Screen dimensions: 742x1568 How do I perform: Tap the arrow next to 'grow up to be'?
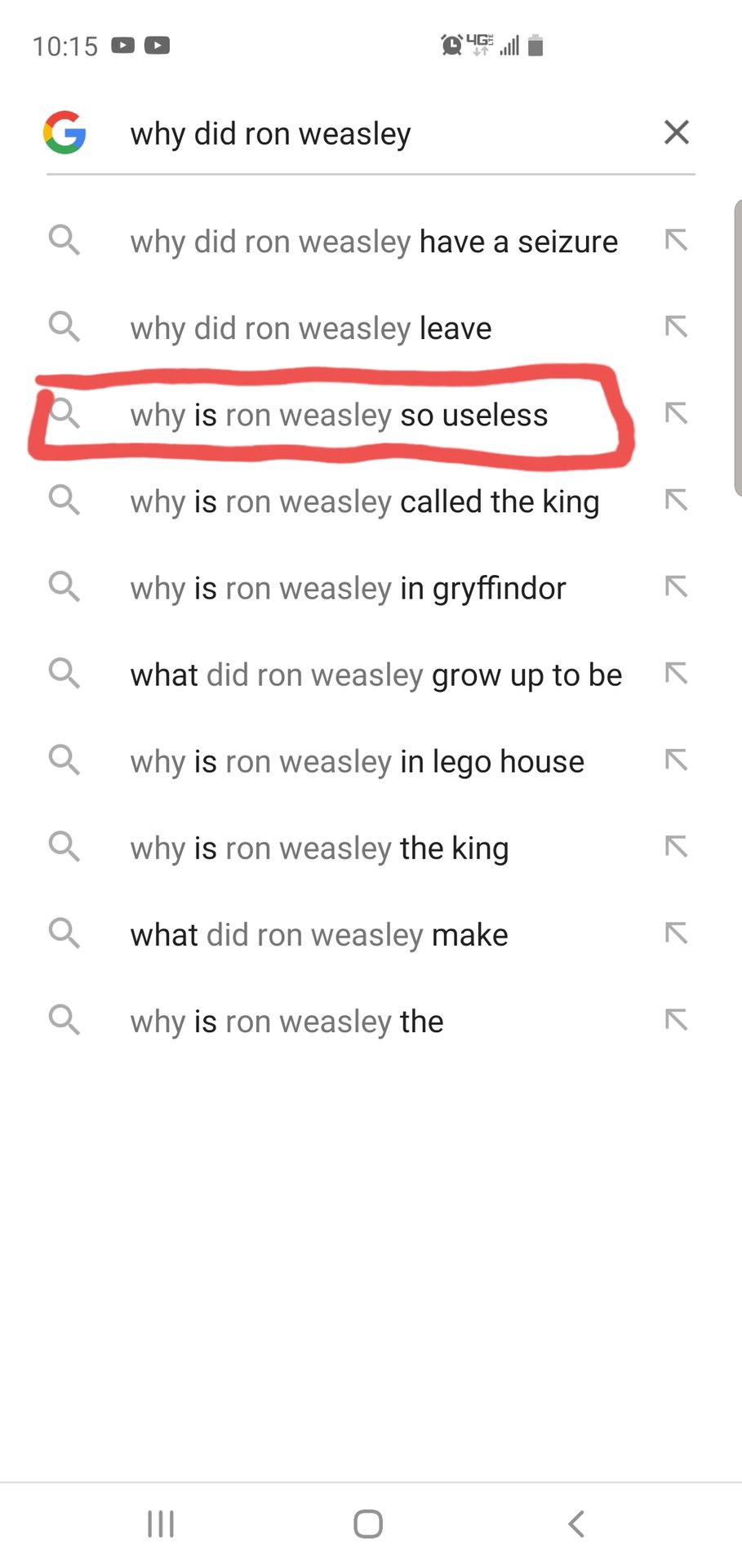[676, 673]
